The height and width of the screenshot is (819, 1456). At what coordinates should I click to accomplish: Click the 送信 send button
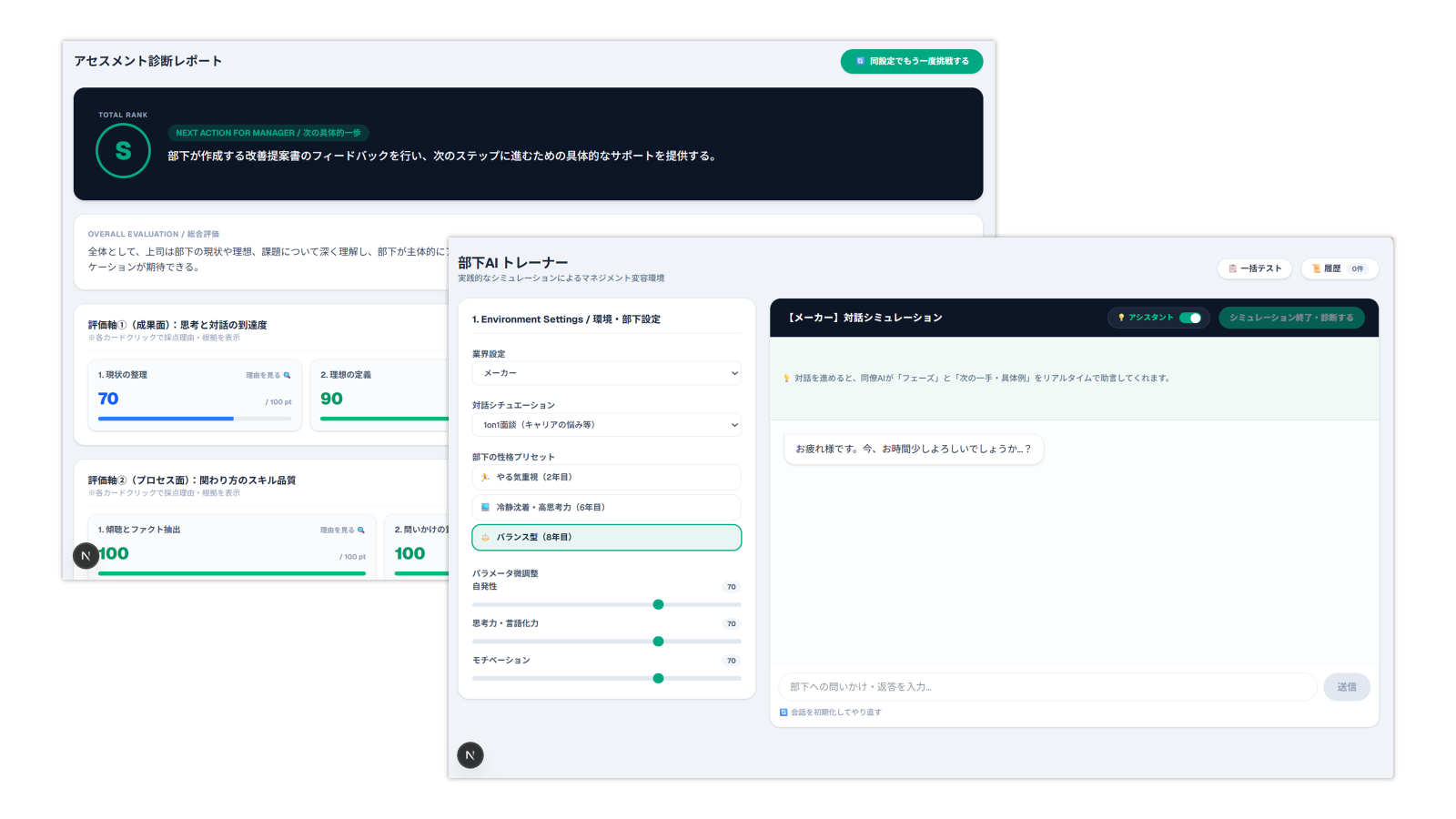pos(1347,687)
